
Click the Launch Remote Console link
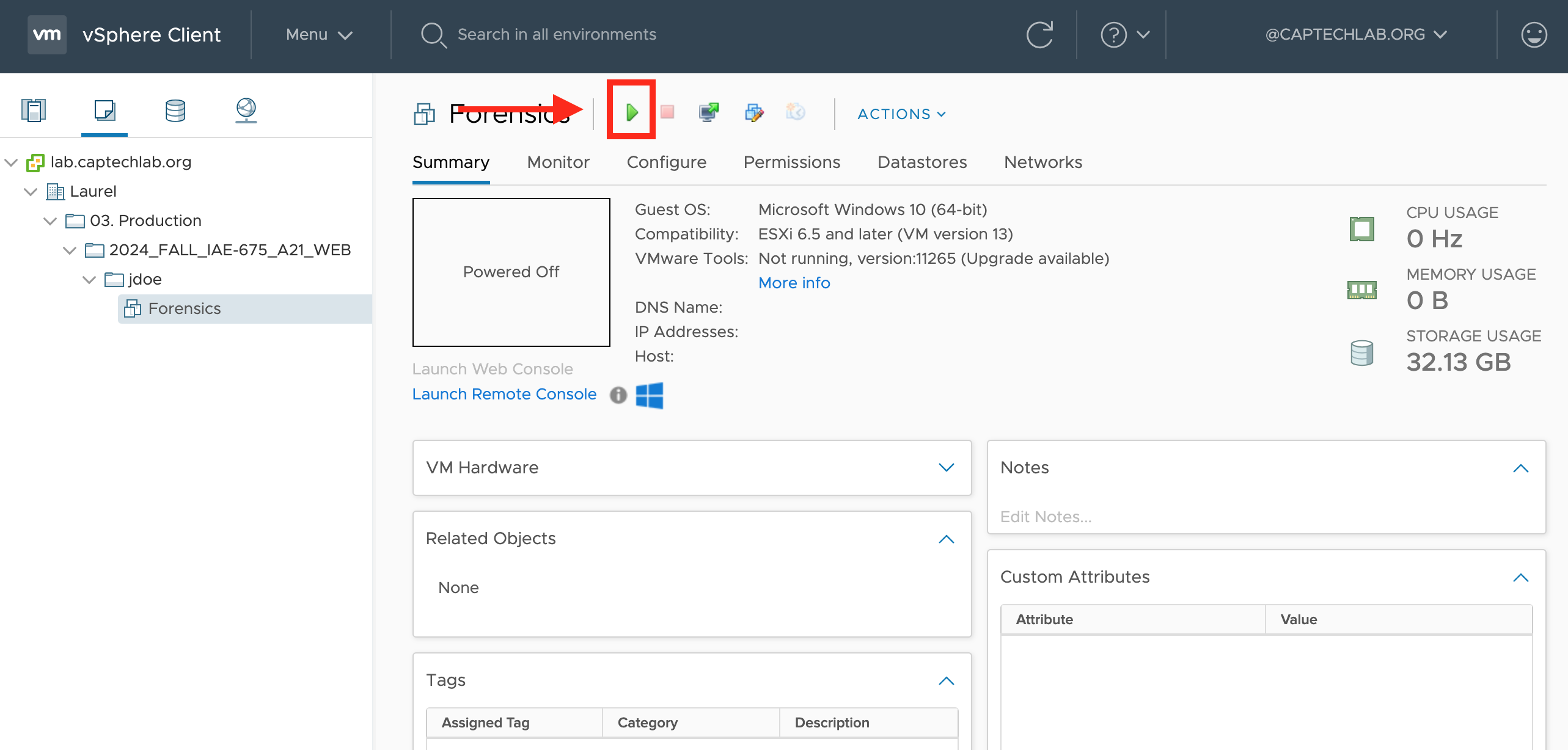pyautogui.click(x=504, y=395)
